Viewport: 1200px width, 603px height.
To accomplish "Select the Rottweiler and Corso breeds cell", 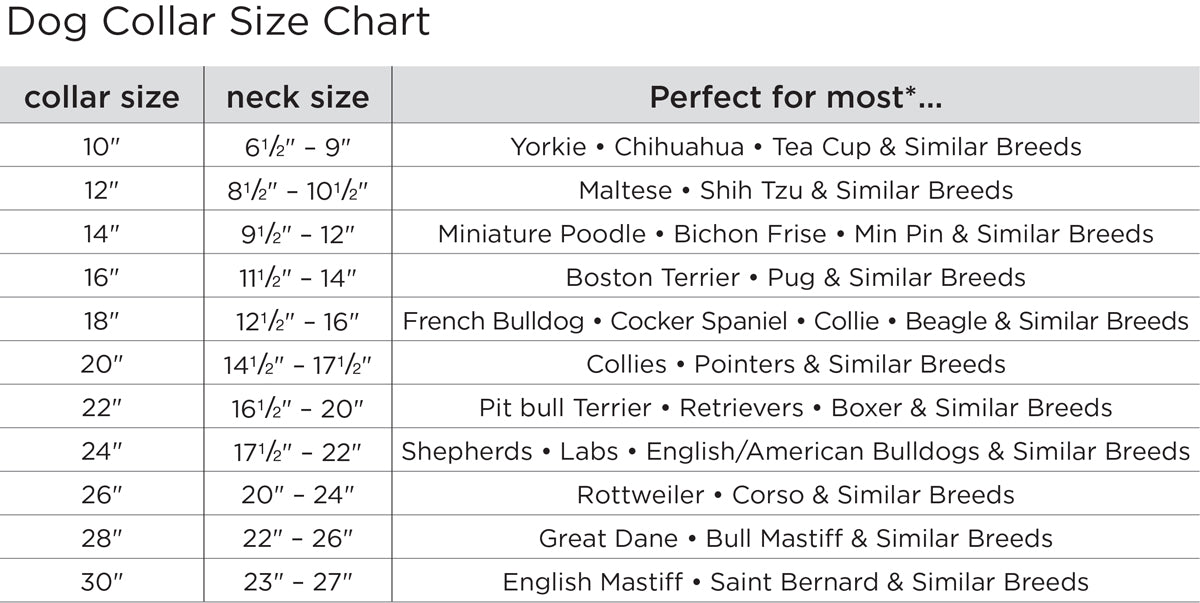I will [x=796, y=495].
